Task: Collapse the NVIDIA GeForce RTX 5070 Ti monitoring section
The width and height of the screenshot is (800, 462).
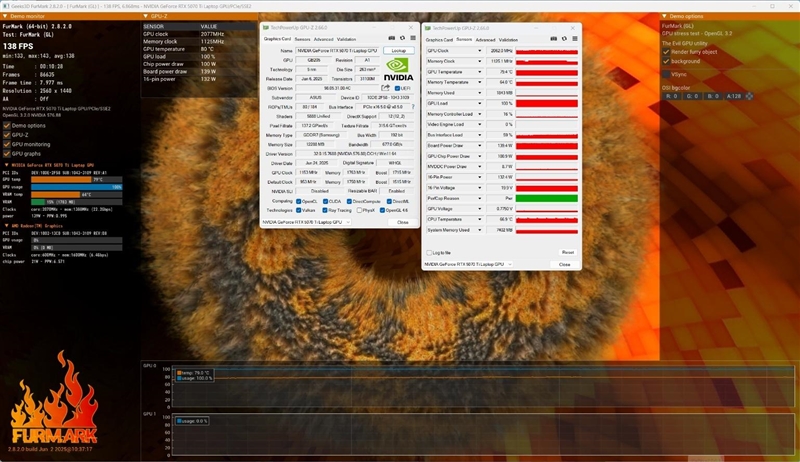Action: pos(7,165)
